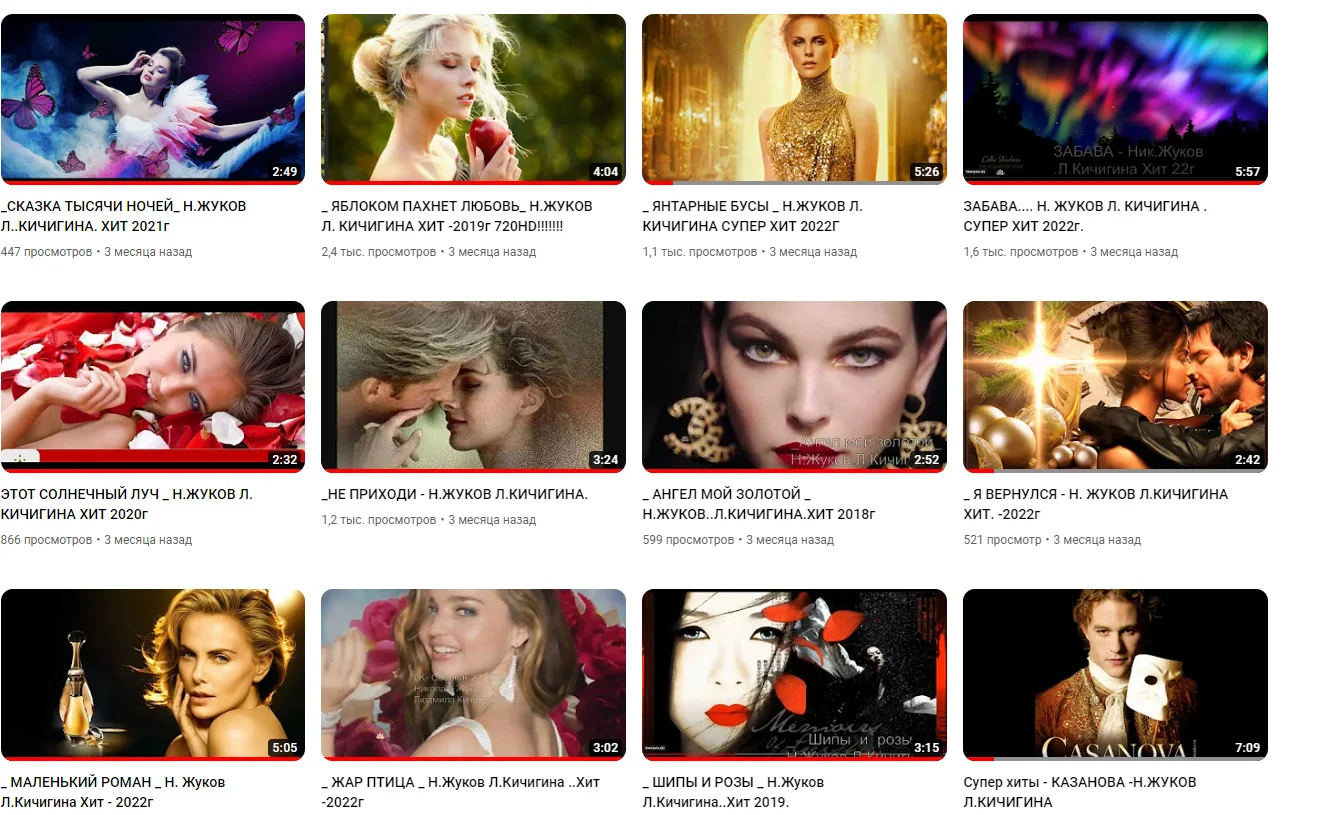This screenshot has width=1338, height=815.
Task: Play the rose petals video thumbnail
Action: click(153, 385)
